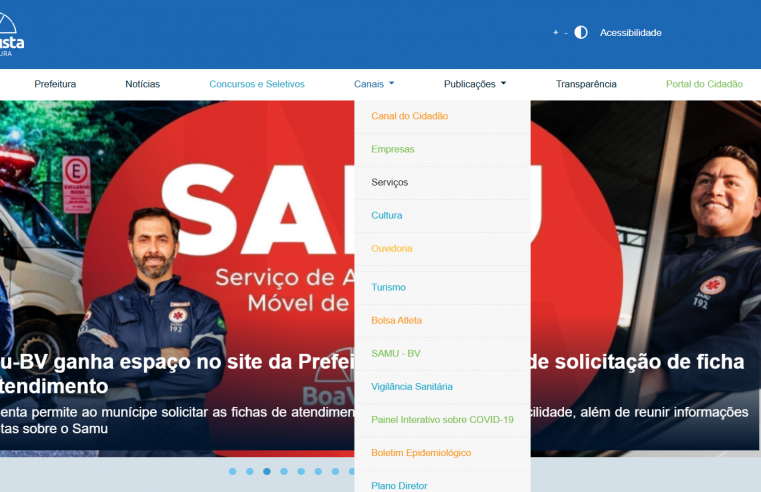Collapse the Canais dropdown menu
The width and height of the screenshot is (761, 492).
pos(374,84)
